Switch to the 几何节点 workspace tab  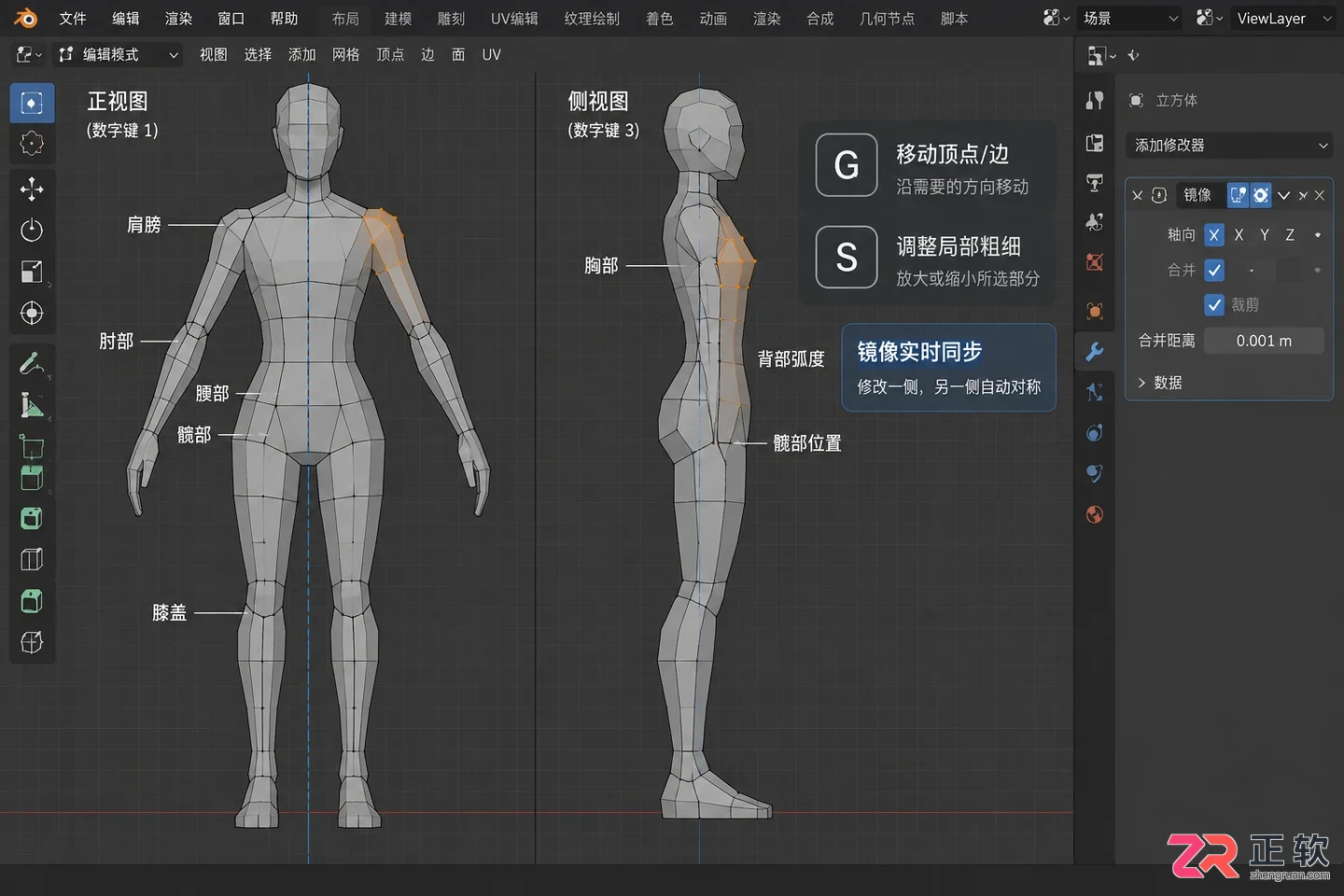pos(887,19)
